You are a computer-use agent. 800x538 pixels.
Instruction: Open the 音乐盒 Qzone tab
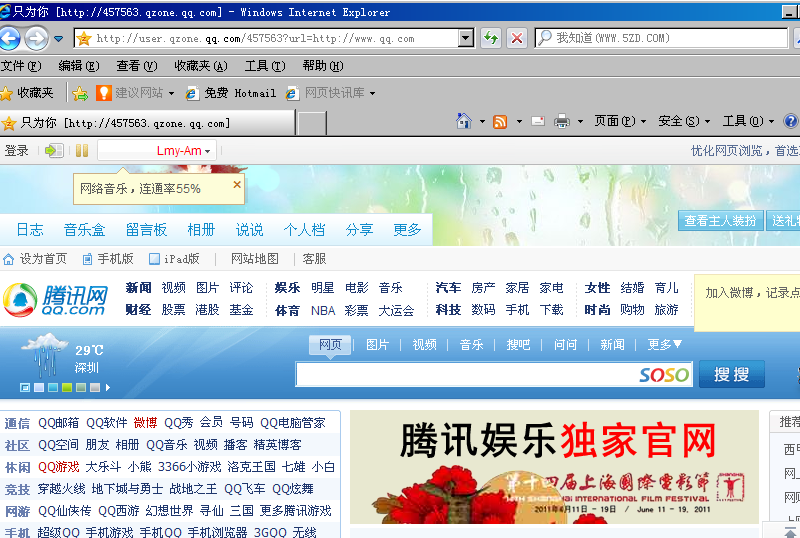(x=84, y=230)
